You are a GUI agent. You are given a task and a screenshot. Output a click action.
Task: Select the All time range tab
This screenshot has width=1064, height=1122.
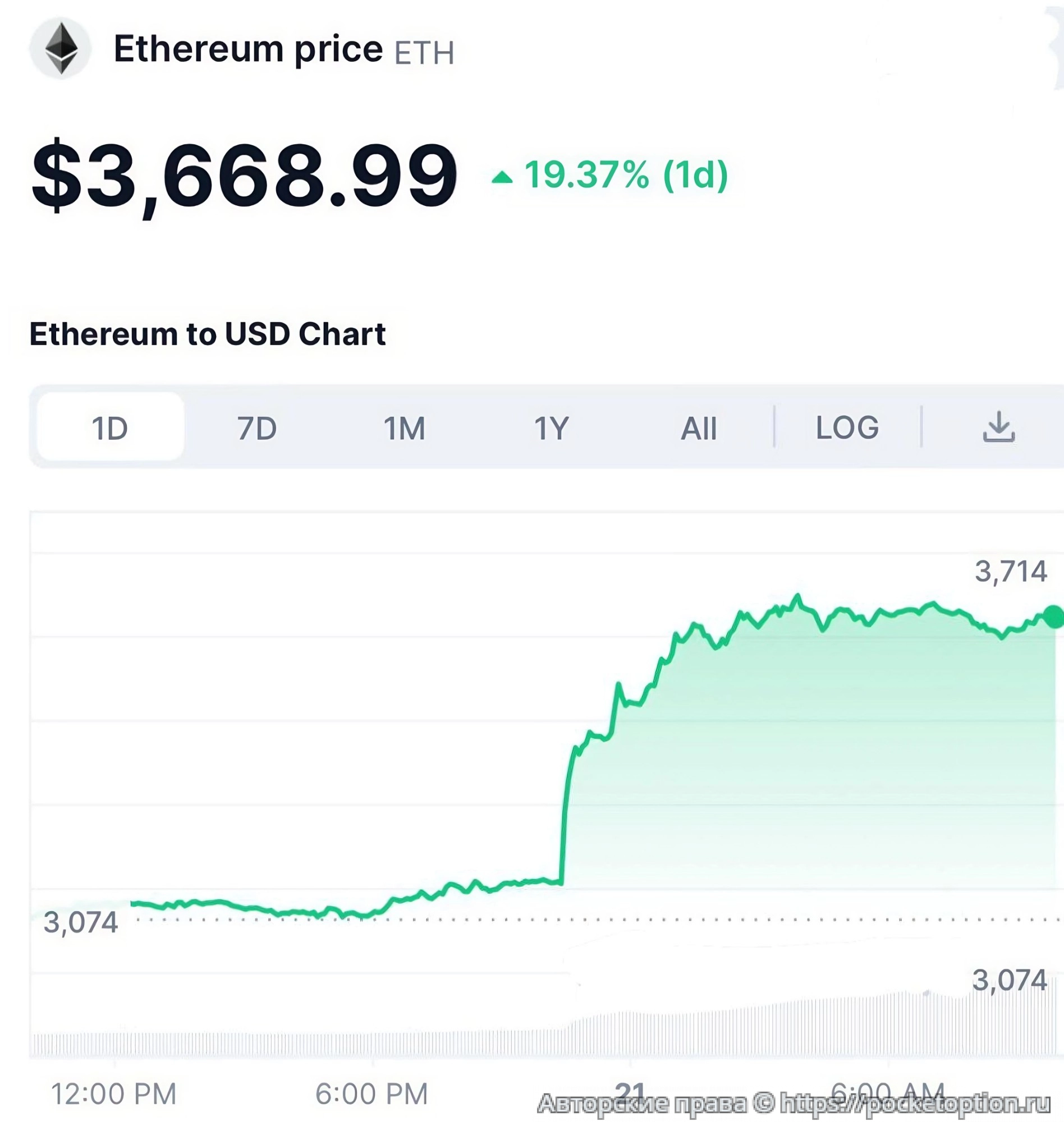pos(699,427)
